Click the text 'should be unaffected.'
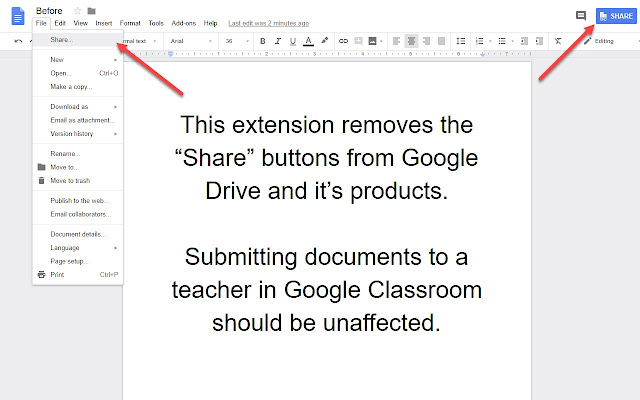 (x=326, y=323)
